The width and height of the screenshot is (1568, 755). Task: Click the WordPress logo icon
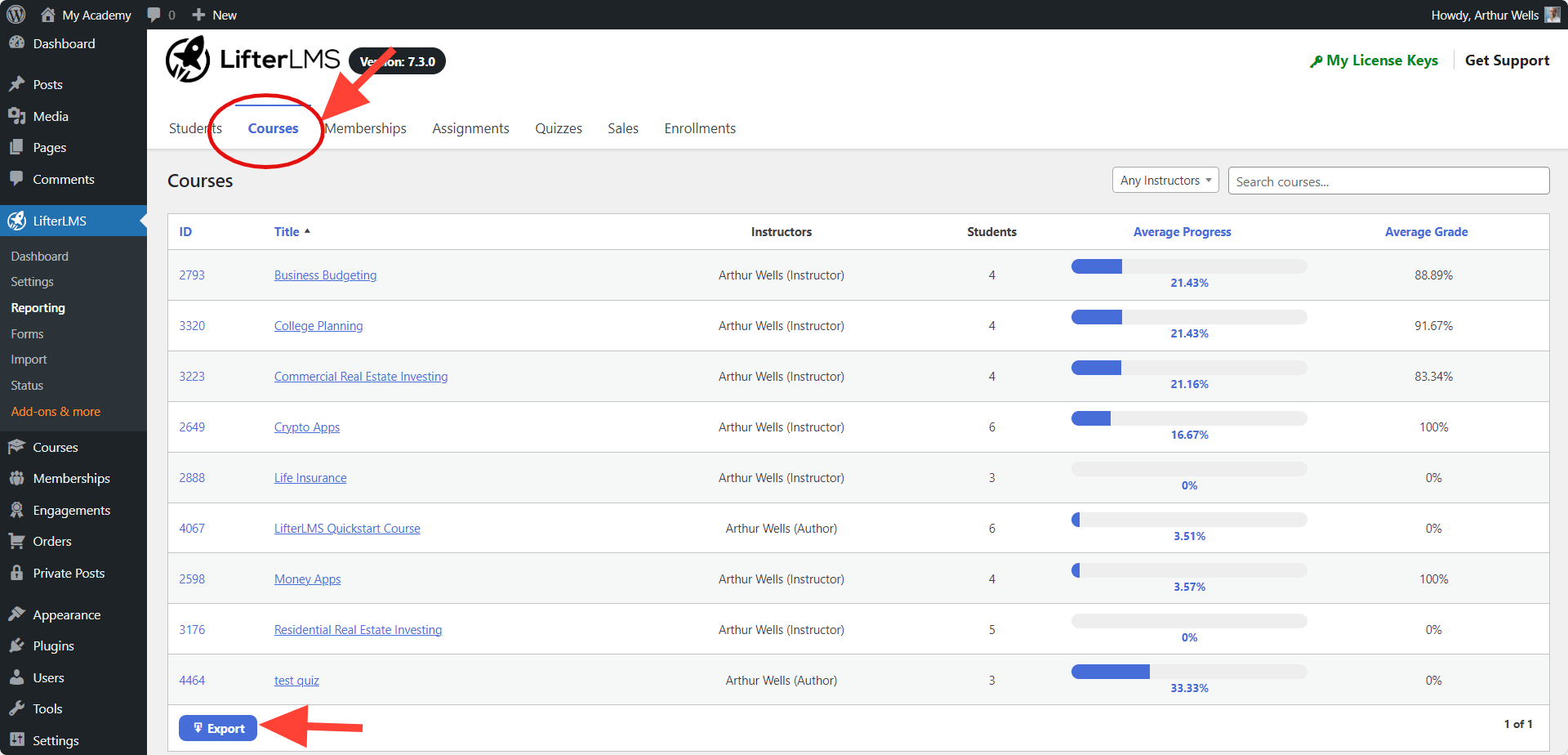coord(16,15)
